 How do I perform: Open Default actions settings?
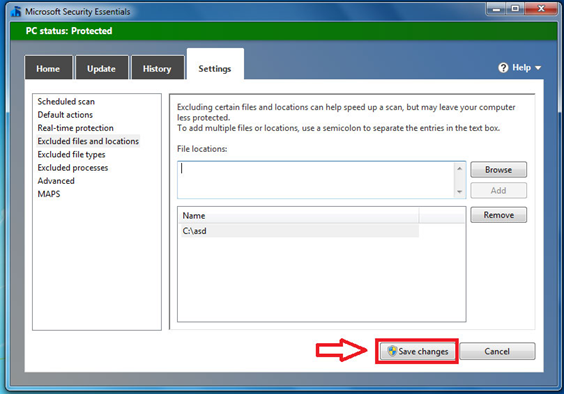[65, 115]
